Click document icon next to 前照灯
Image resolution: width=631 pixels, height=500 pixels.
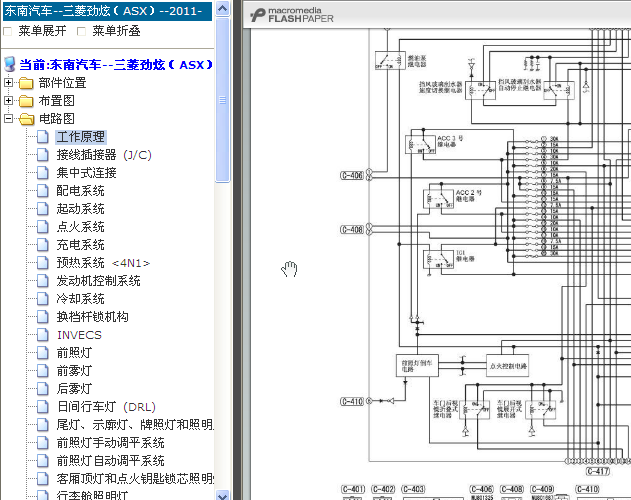point(43,353)
